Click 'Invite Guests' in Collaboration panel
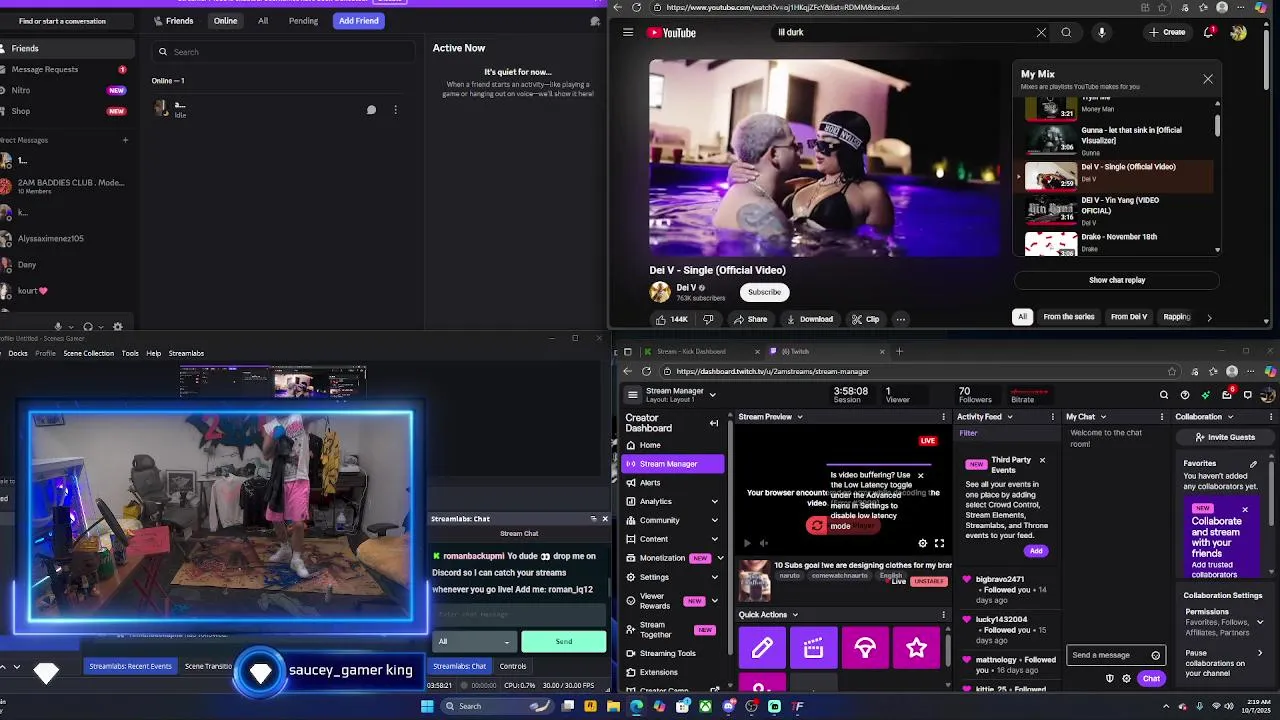Screen dimensions: 1280x720 (1225, 437)
